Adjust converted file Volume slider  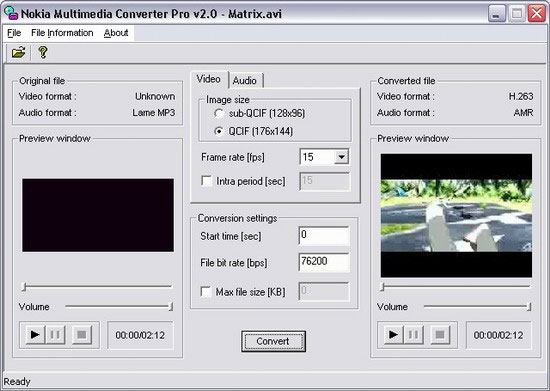coord(477,306)
